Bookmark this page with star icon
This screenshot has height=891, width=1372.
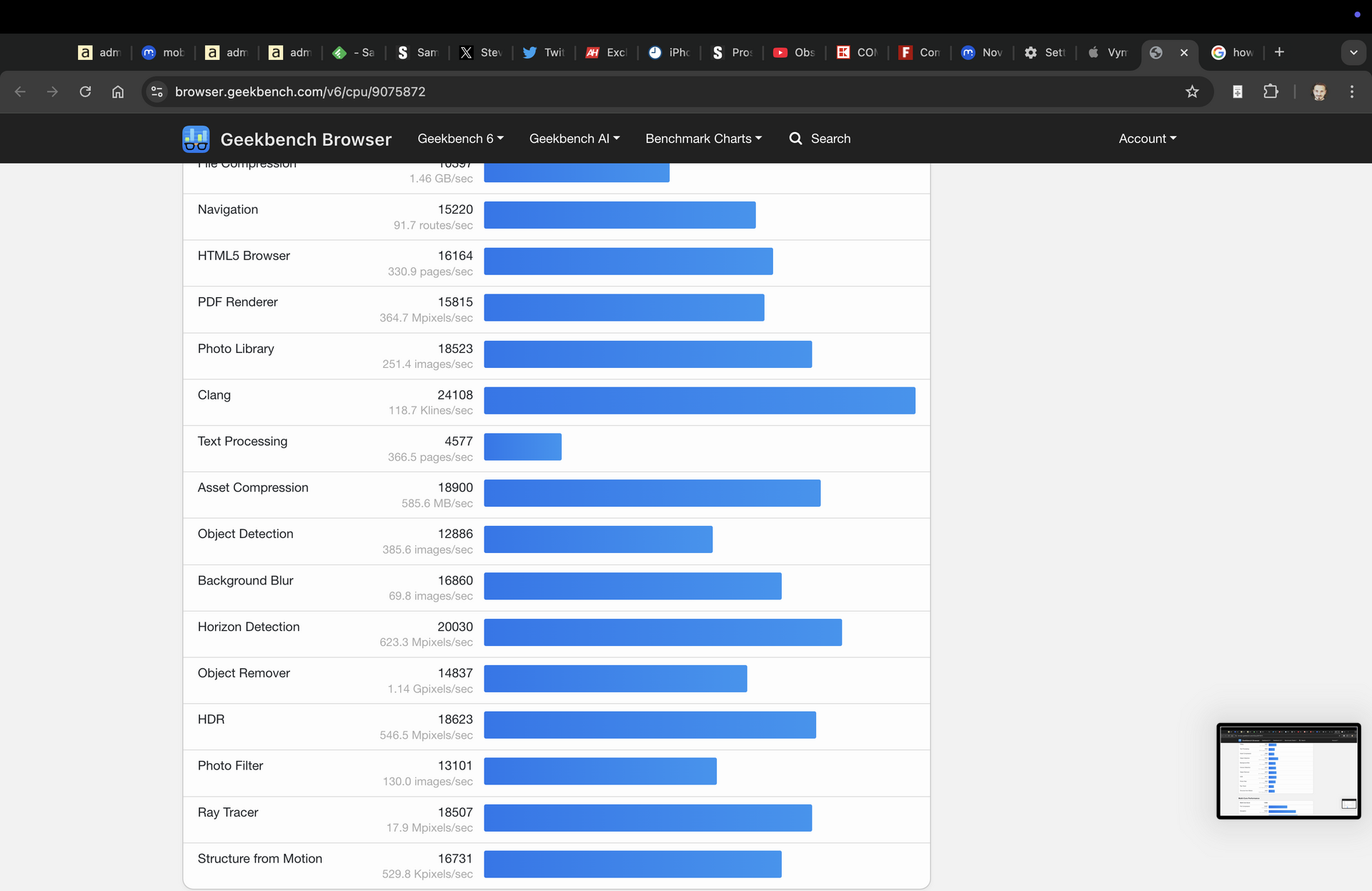1192,91
